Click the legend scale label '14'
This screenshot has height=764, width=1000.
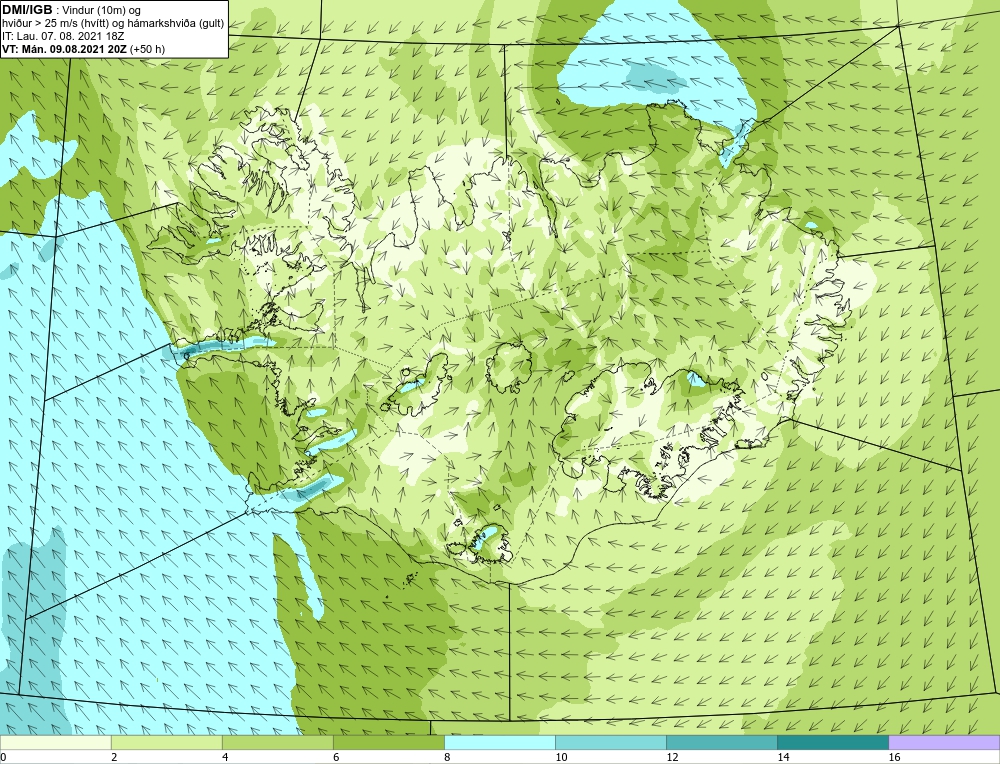(x=783, y=758)
